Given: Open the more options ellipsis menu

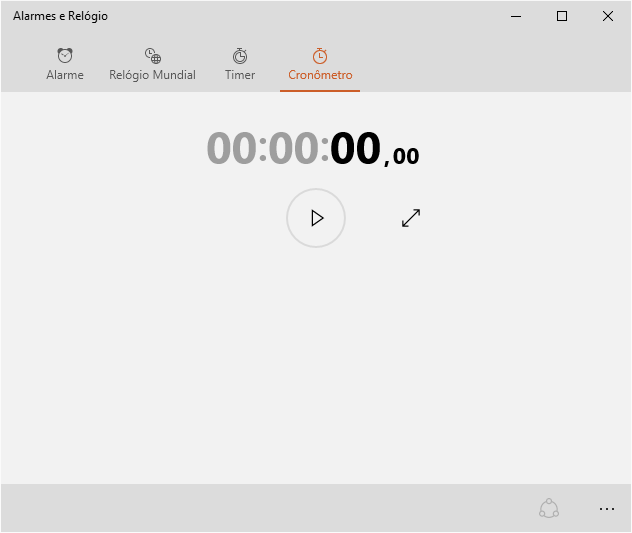Looking at the screenshot, I should (607, 509).
